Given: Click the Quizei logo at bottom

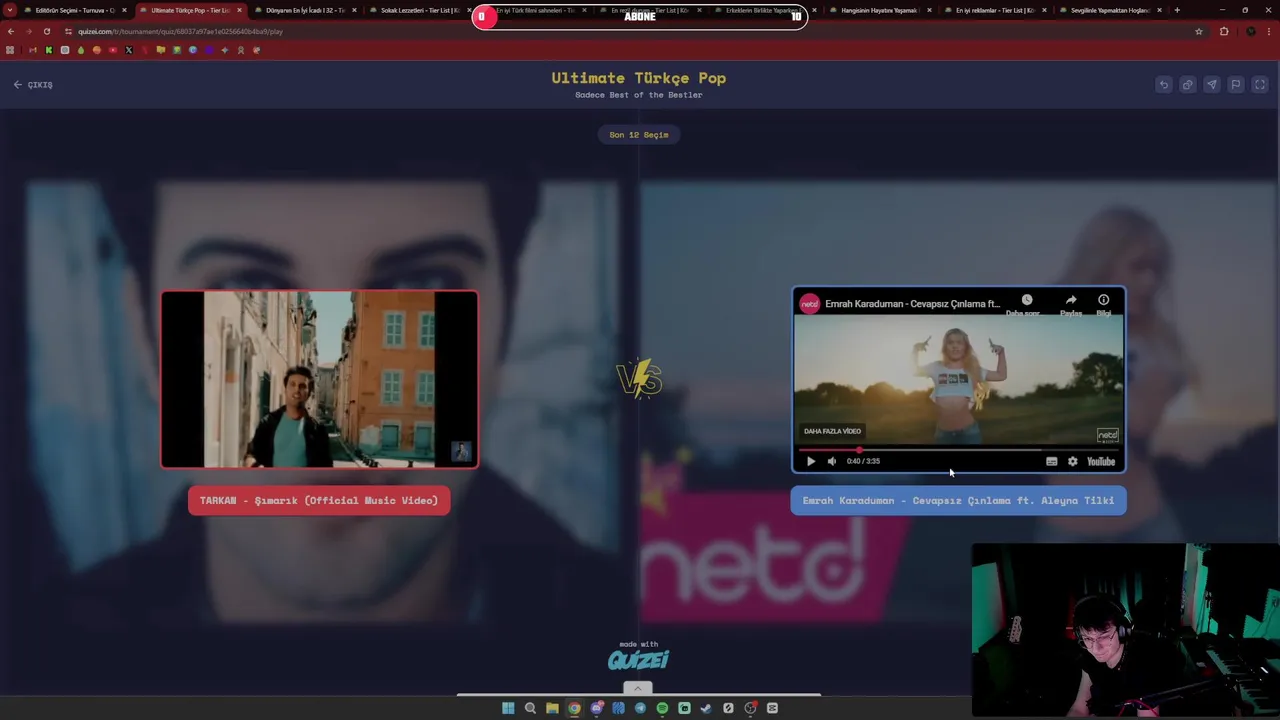Looking at the screenshot, I should 638,660.
